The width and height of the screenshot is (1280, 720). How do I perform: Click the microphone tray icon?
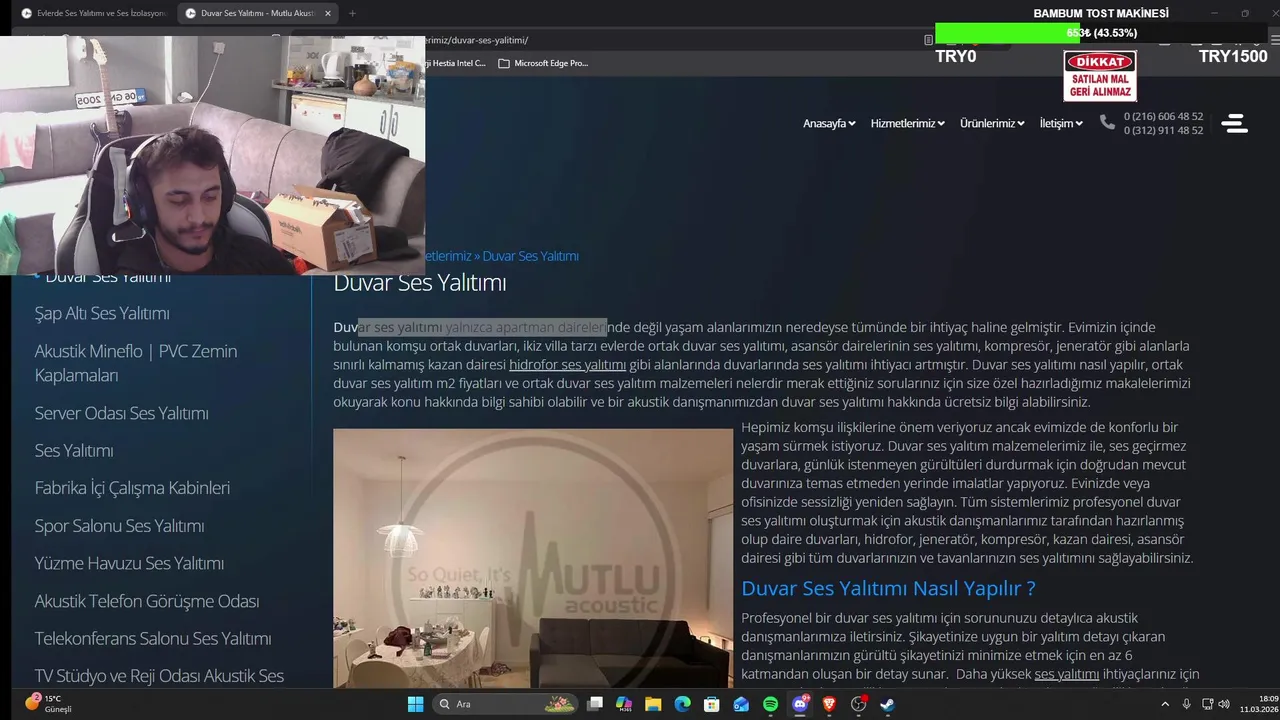(x=1186, y=704)
